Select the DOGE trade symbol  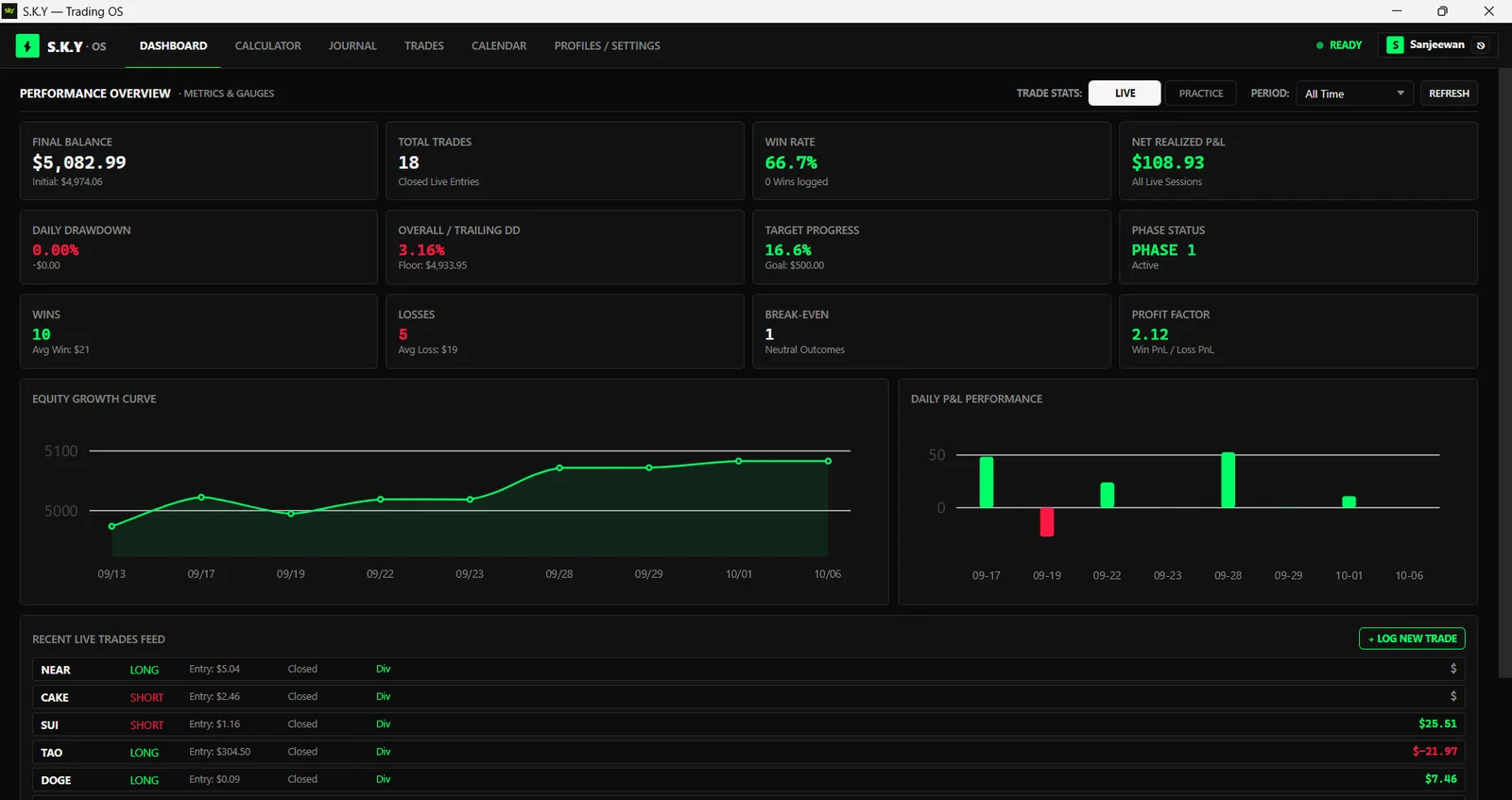(56, 779)
